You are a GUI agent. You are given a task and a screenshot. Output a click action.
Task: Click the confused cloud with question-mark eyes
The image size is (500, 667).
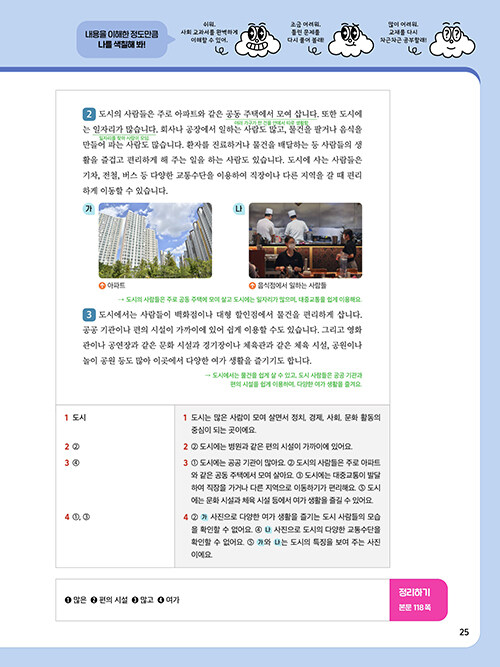pyautogui.click(x=452, y=40)
